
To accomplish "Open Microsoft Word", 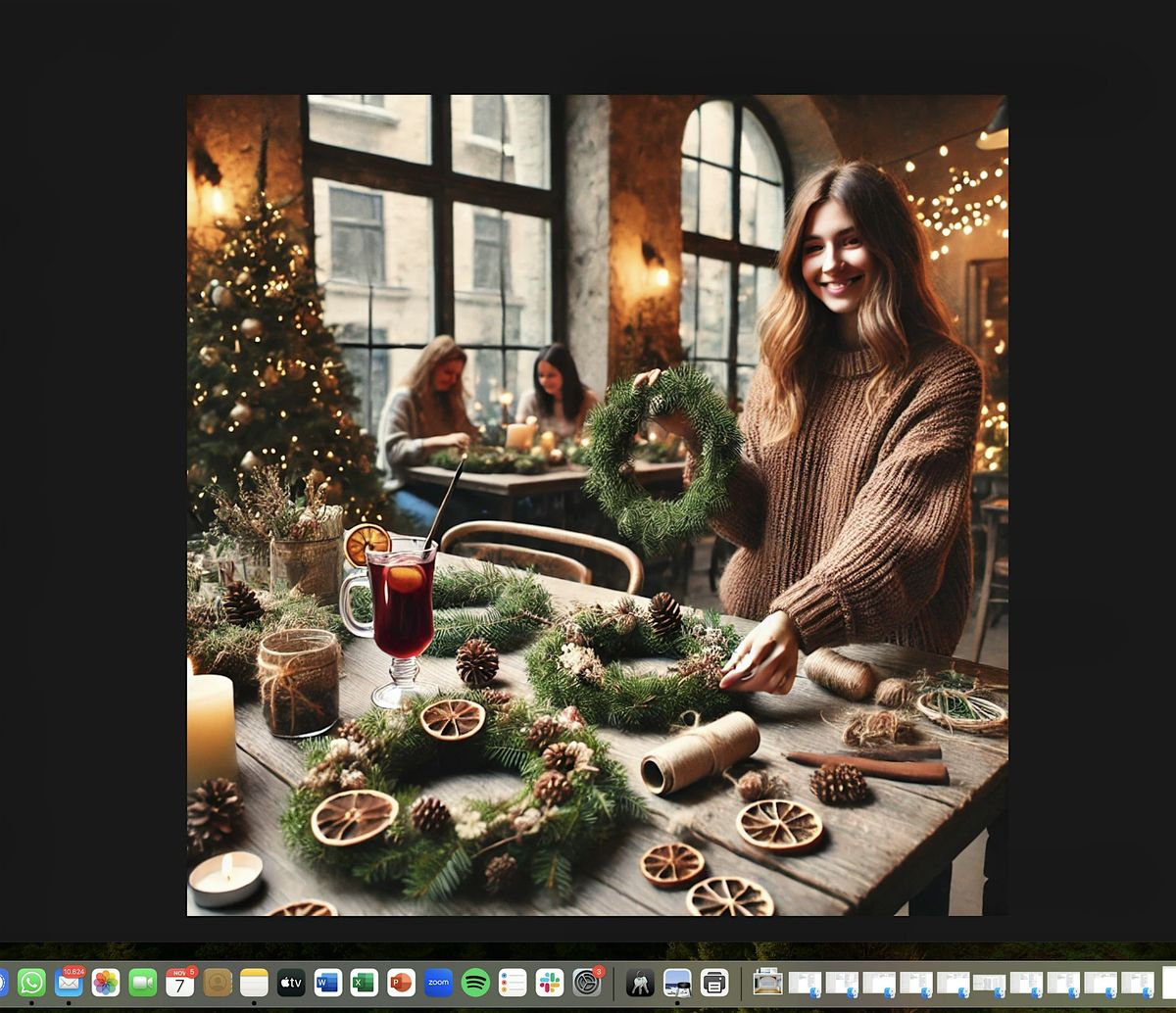I will coord(326,984).
